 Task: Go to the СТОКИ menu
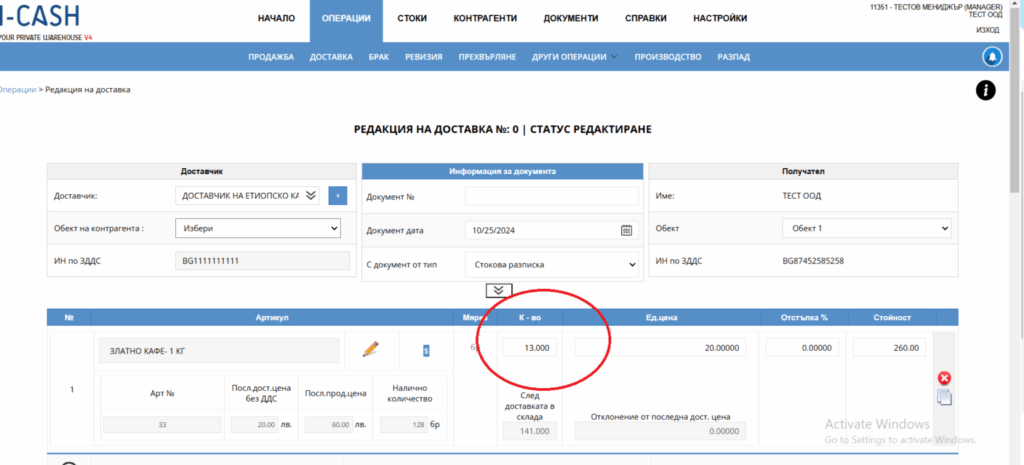(x=412, y=19)
